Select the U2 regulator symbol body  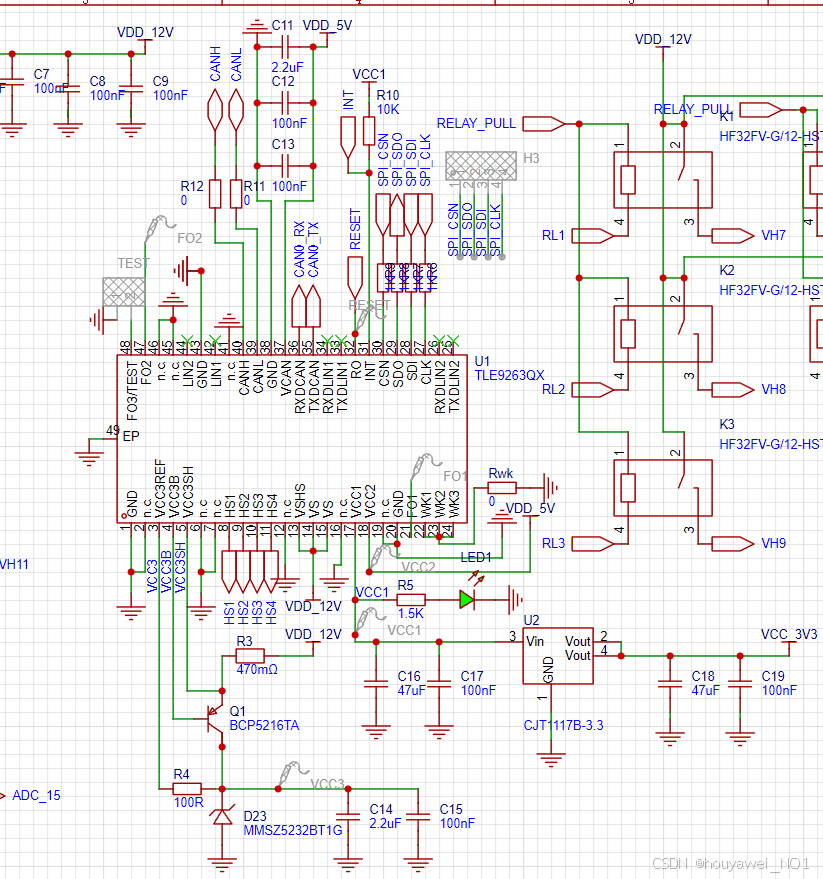pyautogui.click(x=558, y=656)
